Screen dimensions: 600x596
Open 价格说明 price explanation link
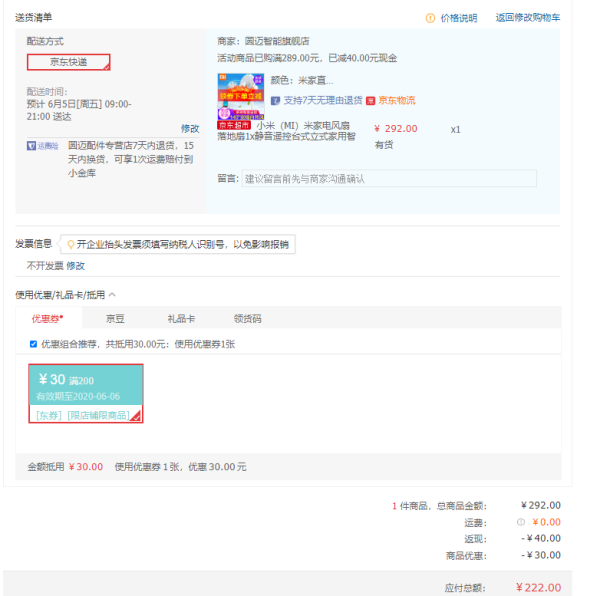[x=459, y=18]
